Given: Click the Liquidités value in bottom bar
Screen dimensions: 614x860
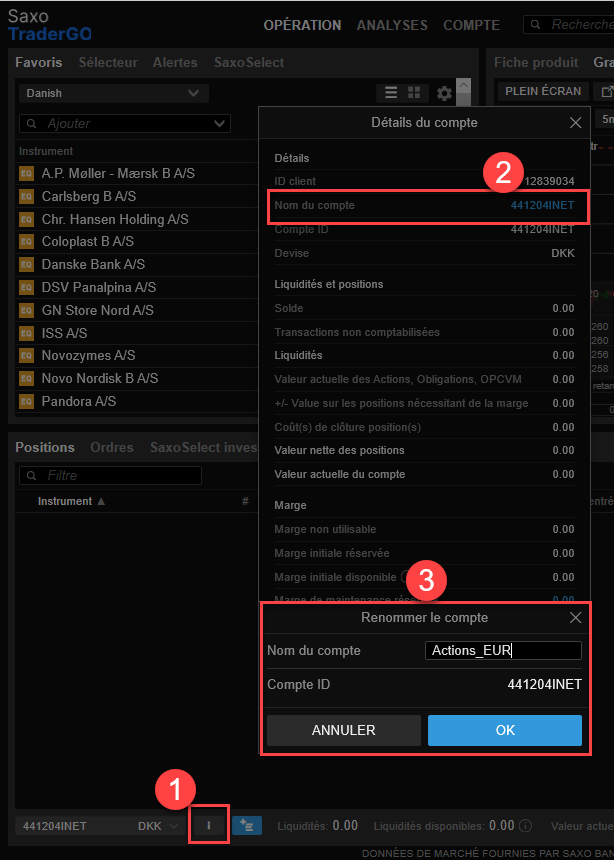Looking at the screenshot, I should coord(345,825).
